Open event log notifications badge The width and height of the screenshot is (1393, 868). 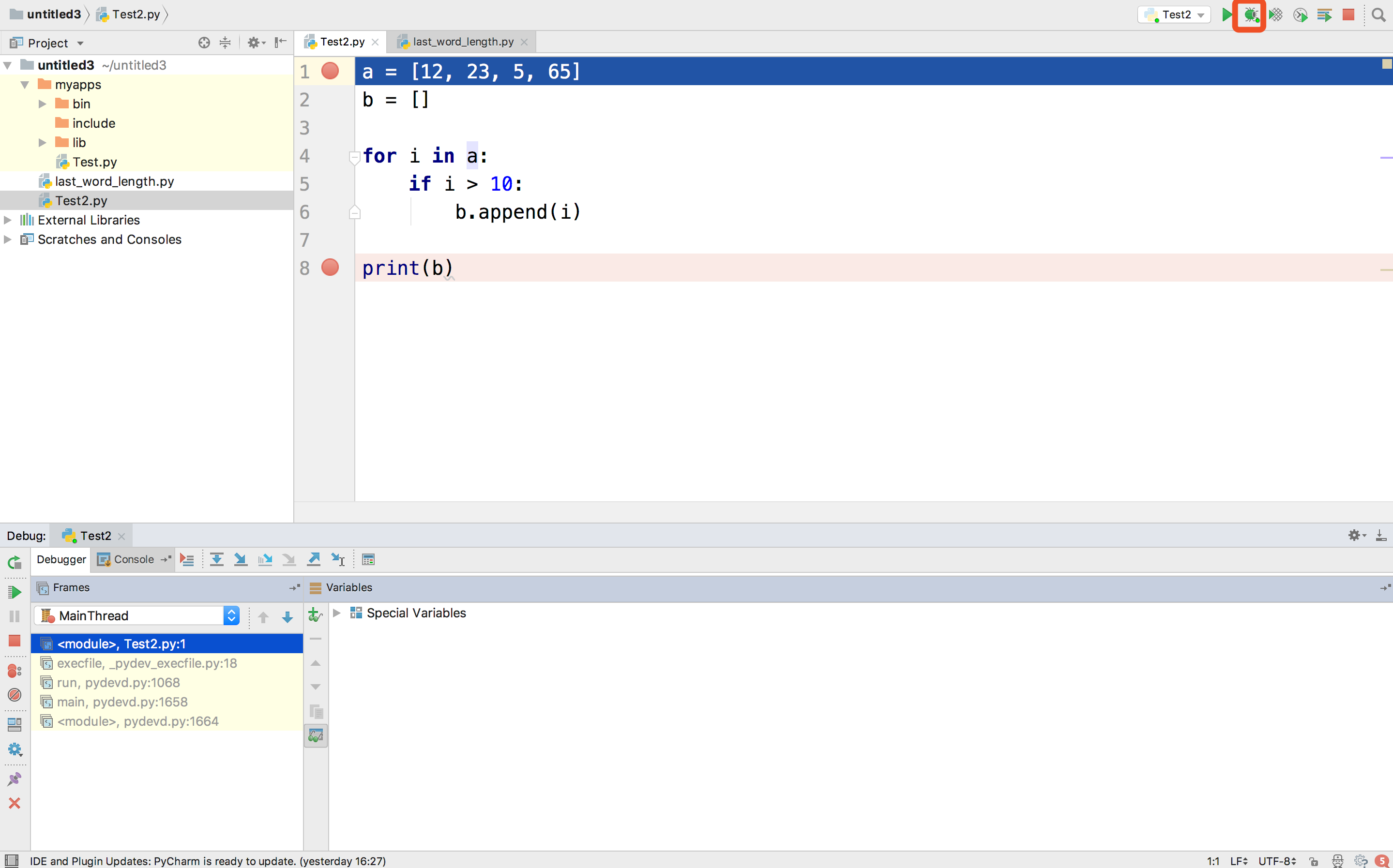click(x=1382, y=861)
